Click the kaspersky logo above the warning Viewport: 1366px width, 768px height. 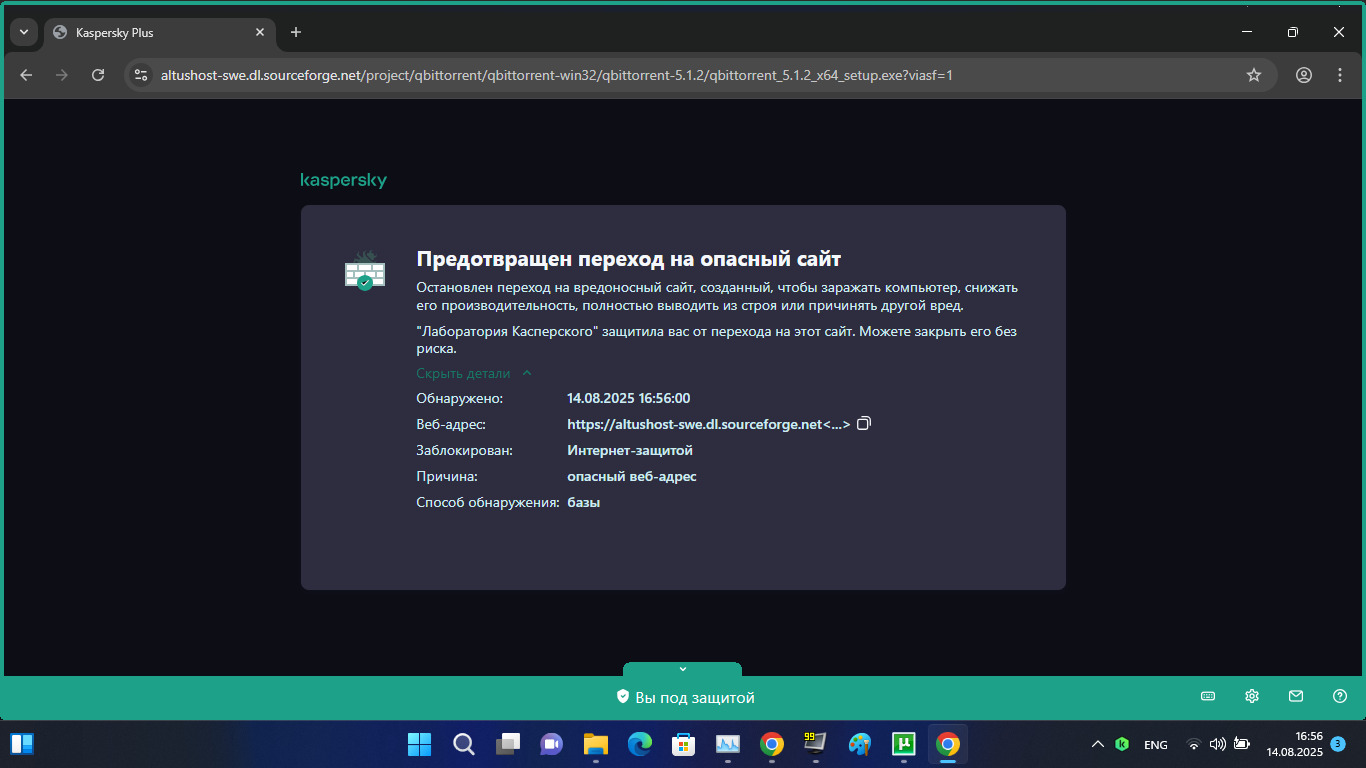[343, 180]
